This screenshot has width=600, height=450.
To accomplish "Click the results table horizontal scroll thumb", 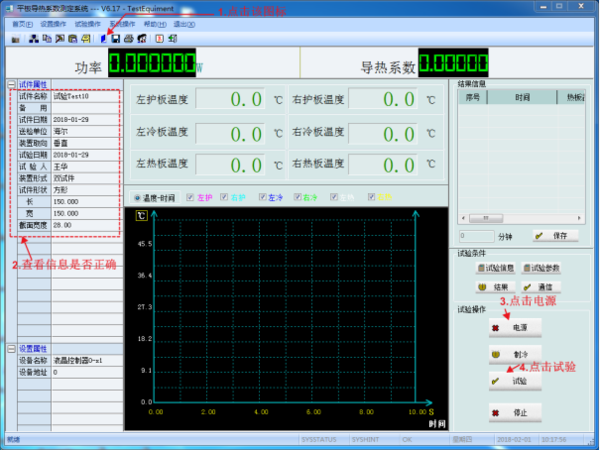I will tap(486, 218).
